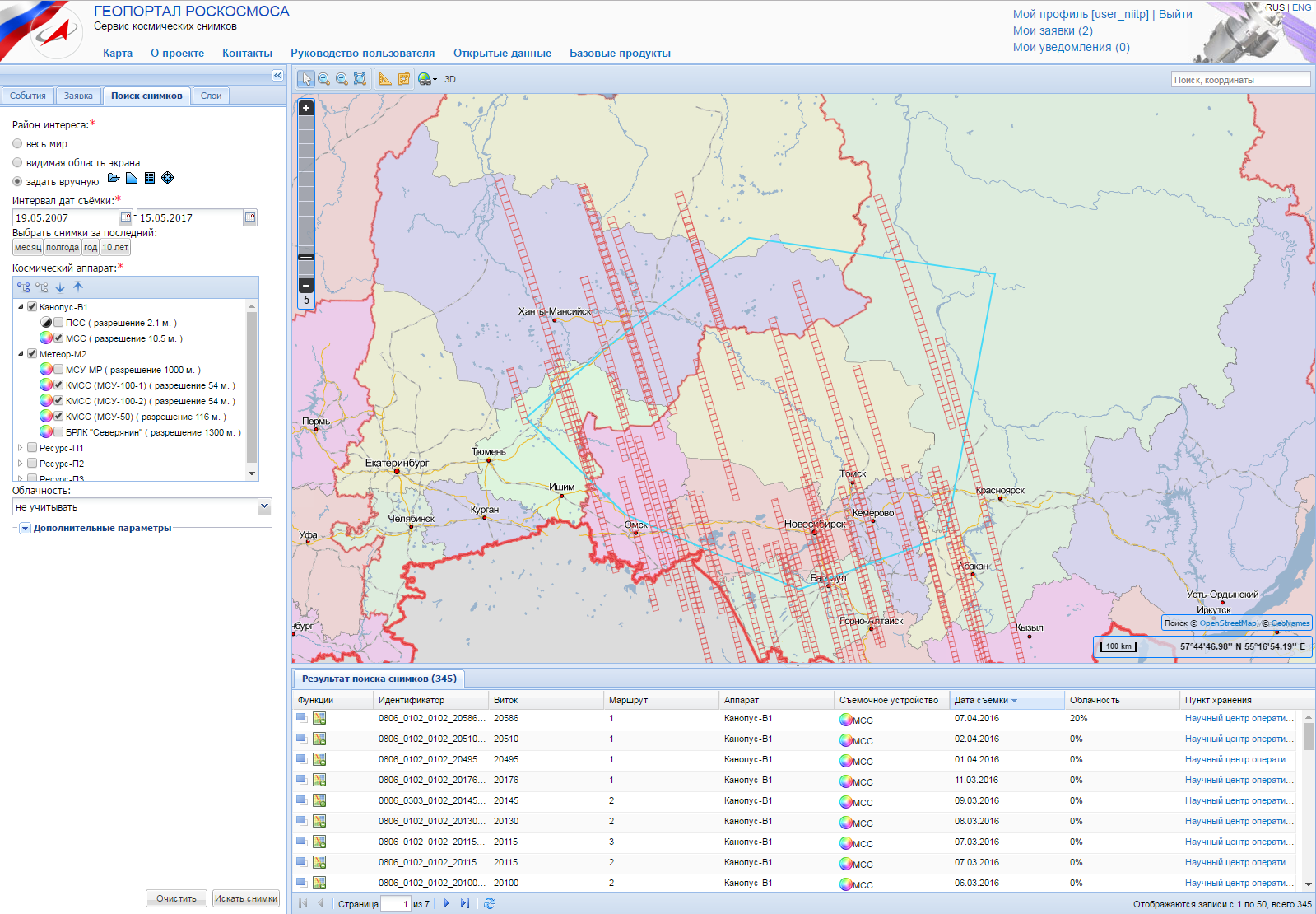Open the Облачность dropdown

[x=264, y=506]
